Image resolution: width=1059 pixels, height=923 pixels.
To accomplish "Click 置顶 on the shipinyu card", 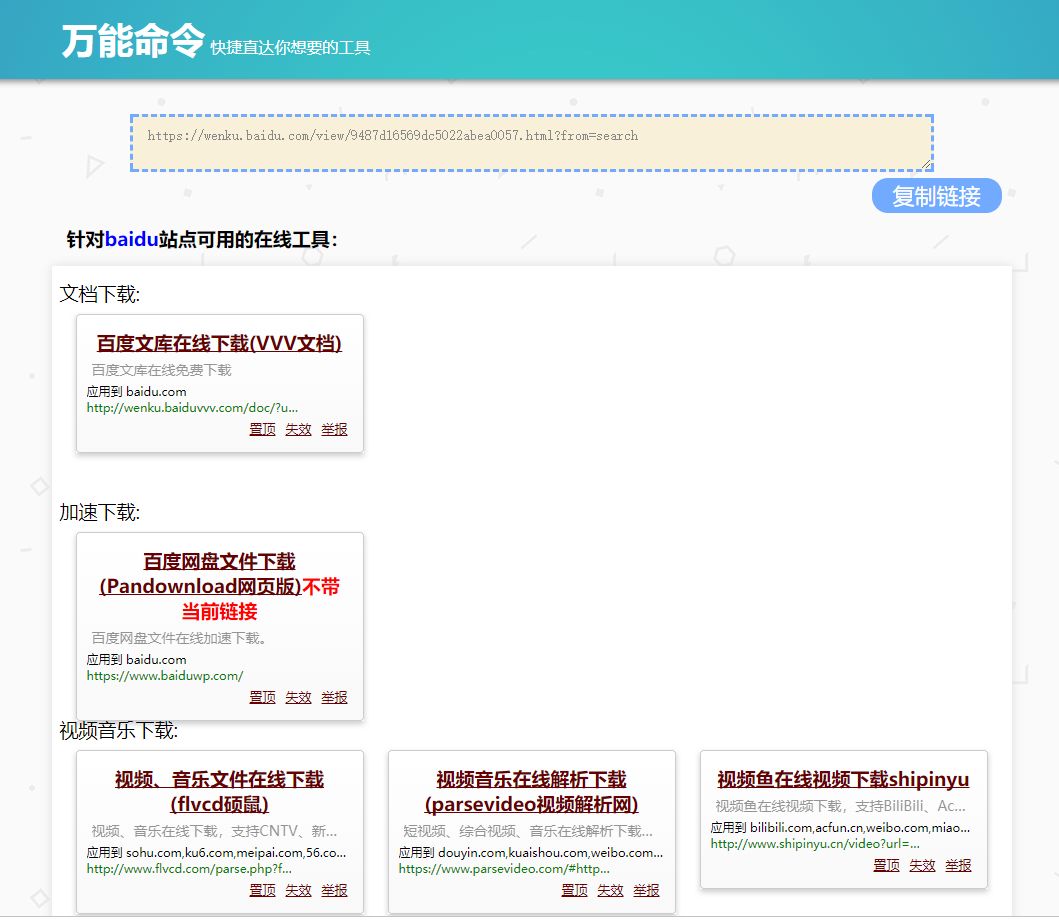I will pyautogui.click(x=886, y=866).
